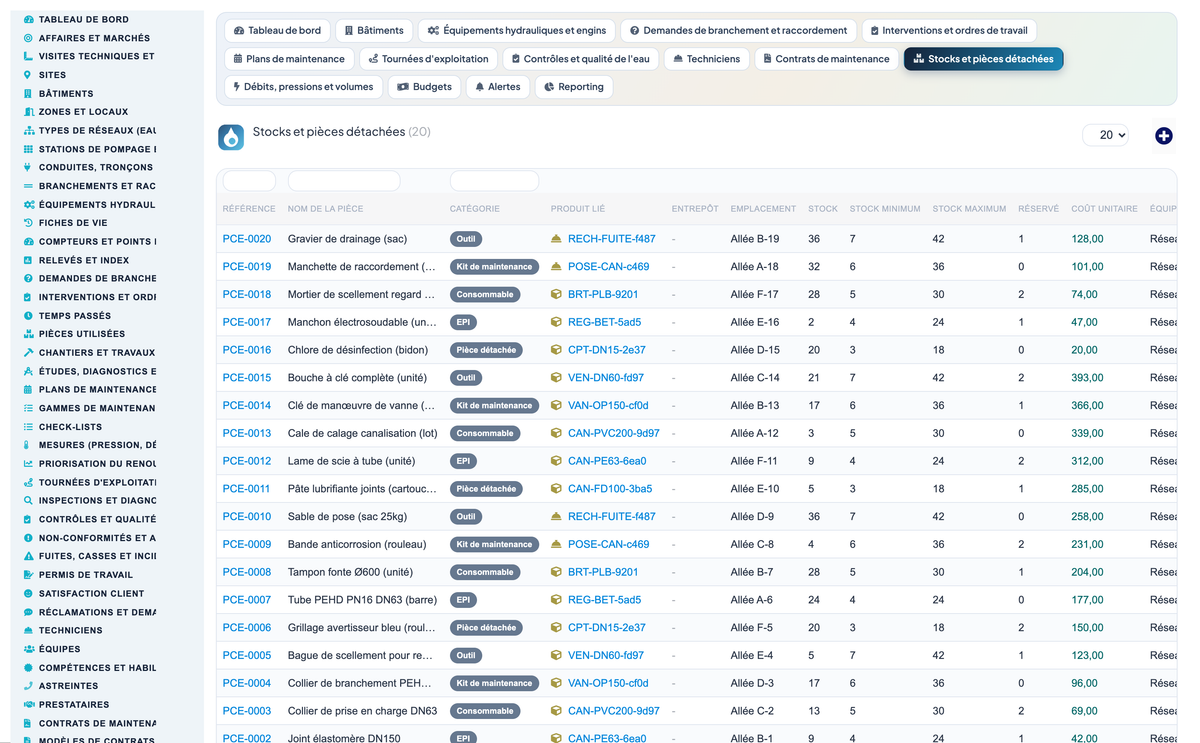Open Réclamations et demandes in sidebar
The height and width of the screenshot is (743, 1200).
[x=97, y=612]
